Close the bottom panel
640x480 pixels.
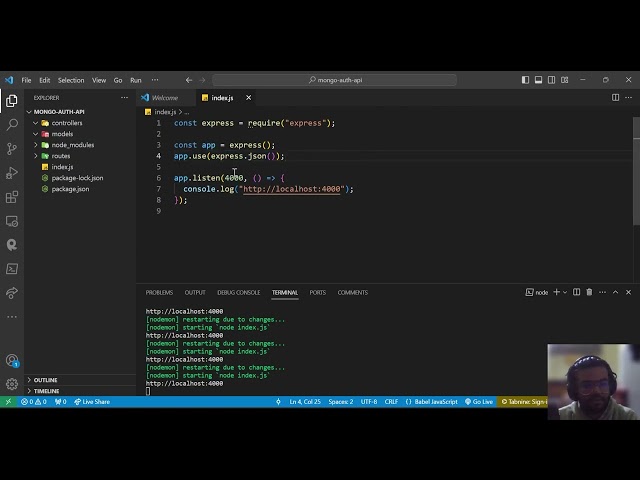[629, 292]
